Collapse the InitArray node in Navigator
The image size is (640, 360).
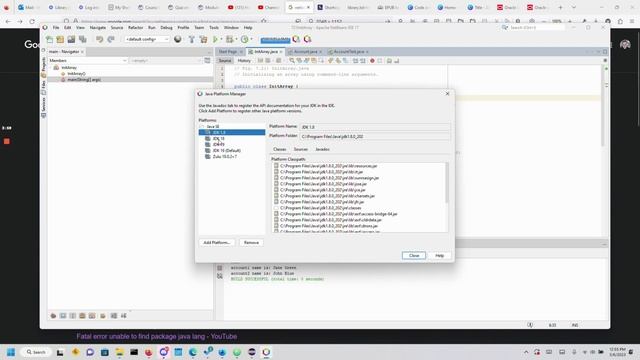(51, 68)
